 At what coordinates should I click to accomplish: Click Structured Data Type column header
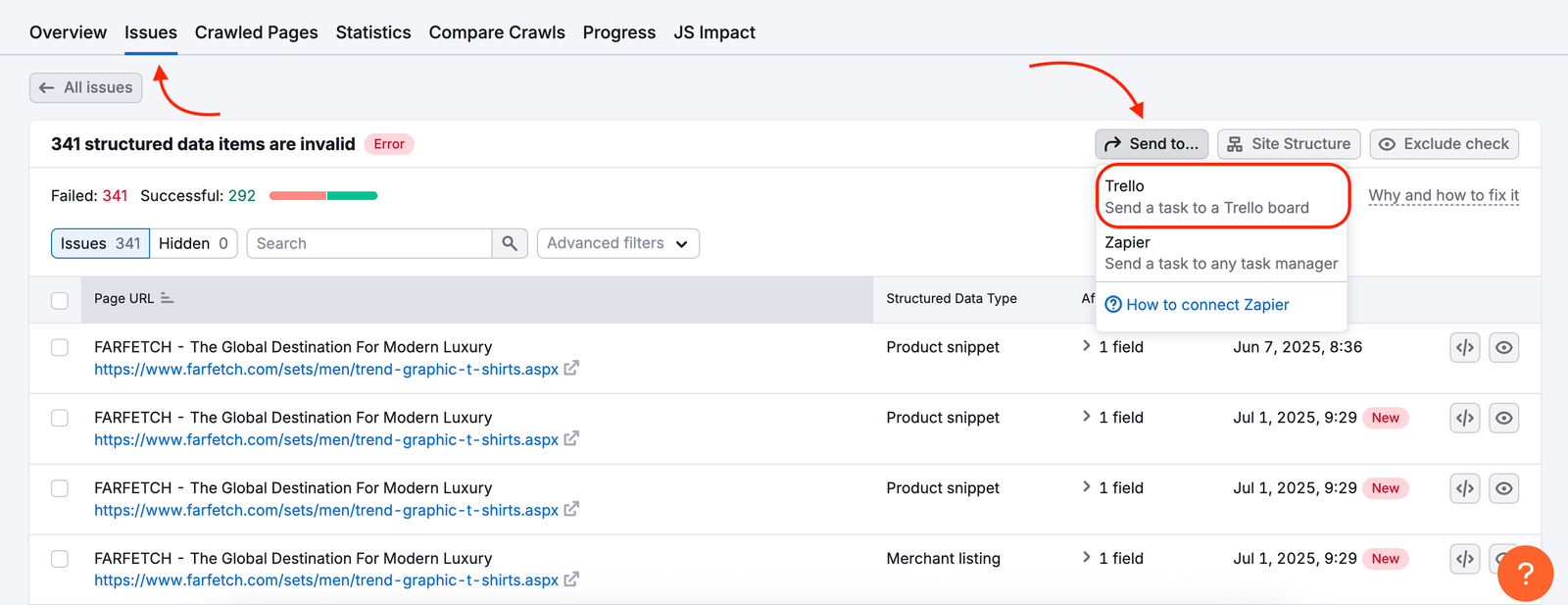(952, 299)
